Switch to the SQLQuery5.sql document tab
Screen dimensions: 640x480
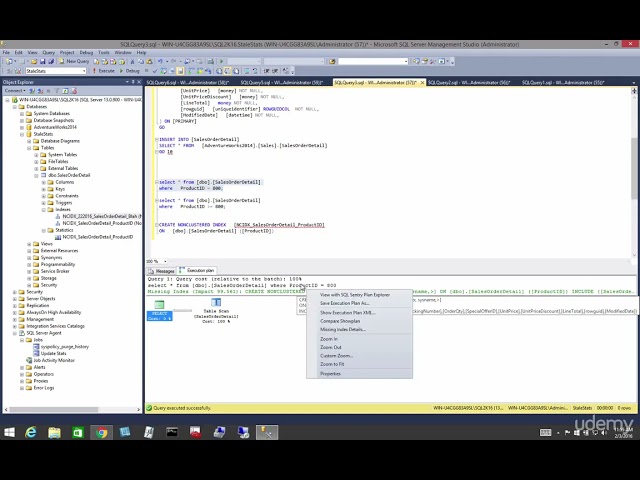pyautogui.click(x=282, y=82)
